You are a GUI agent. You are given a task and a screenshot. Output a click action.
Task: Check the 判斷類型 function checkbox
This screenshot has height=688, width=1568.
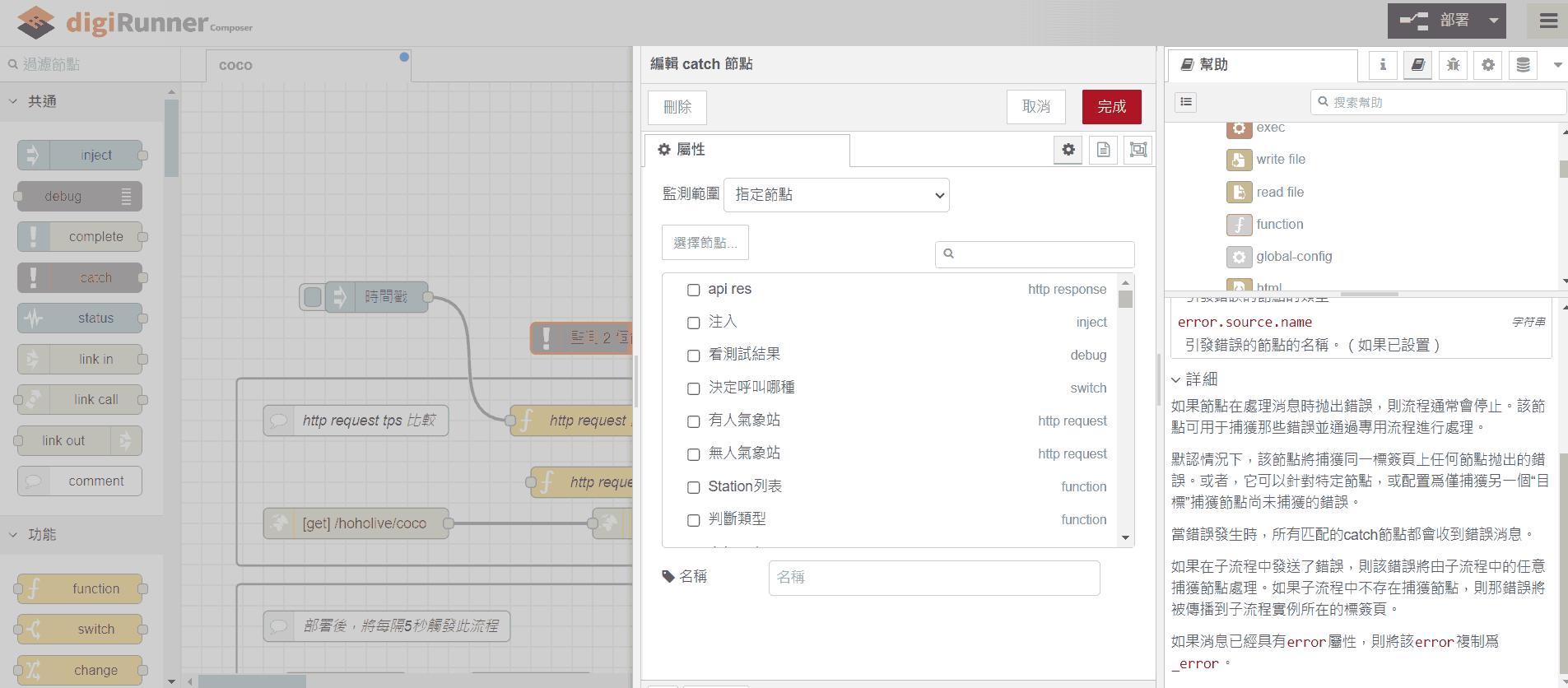694,520
